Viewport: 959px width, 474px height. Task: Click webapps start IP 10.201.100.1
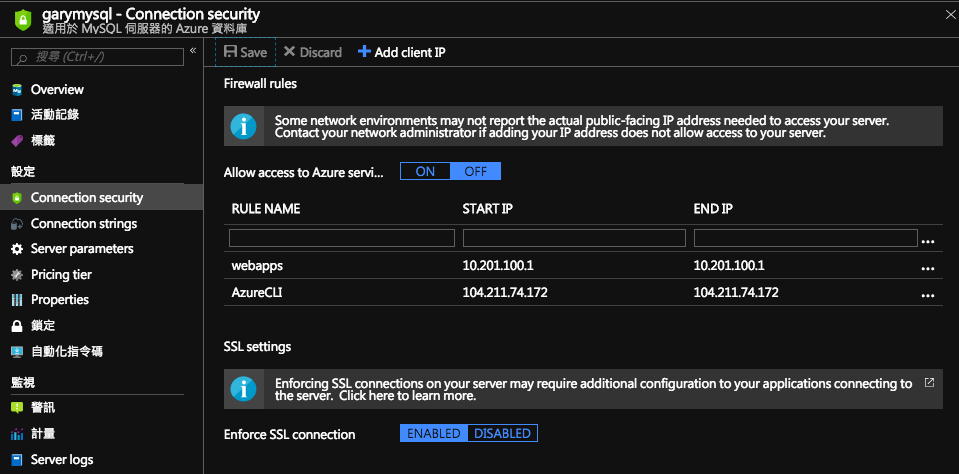(x=498, y=266)
